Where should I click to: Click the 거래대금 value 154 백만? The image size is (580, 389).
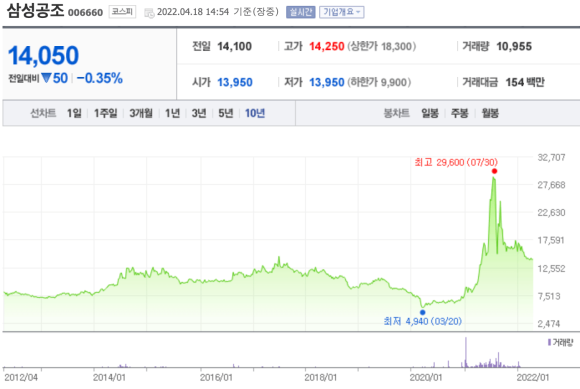tap(525, 82)
